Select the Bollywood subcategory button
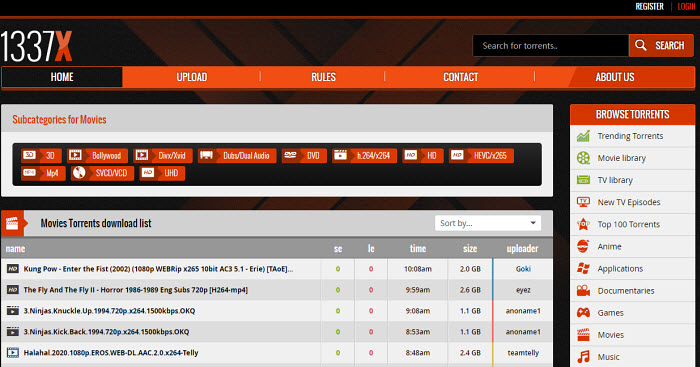The height and width of the screenshot is (367, 700). (97, 155)
